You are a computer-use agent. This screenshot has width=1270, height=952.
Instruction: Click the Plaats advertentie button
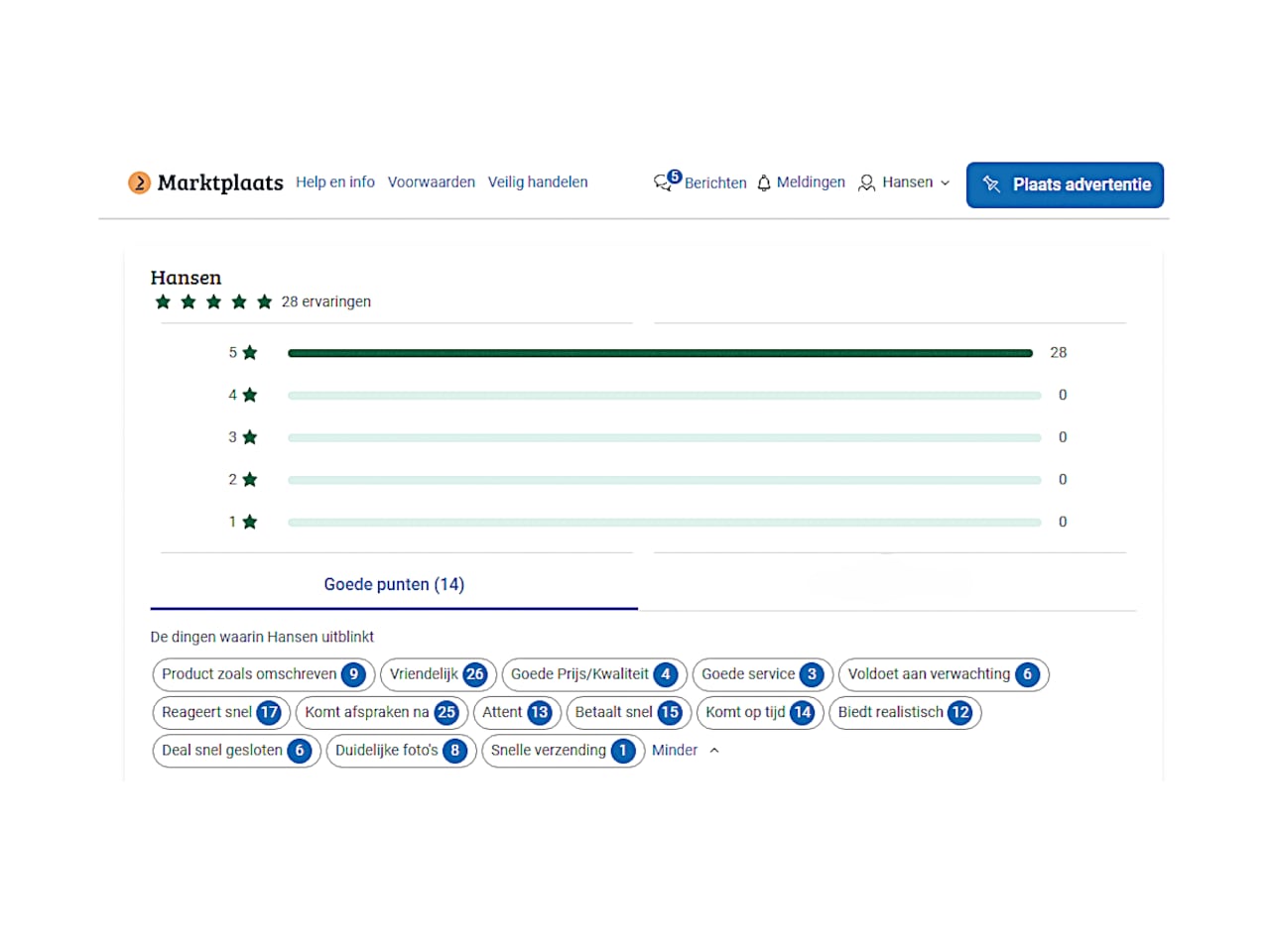1065,184
